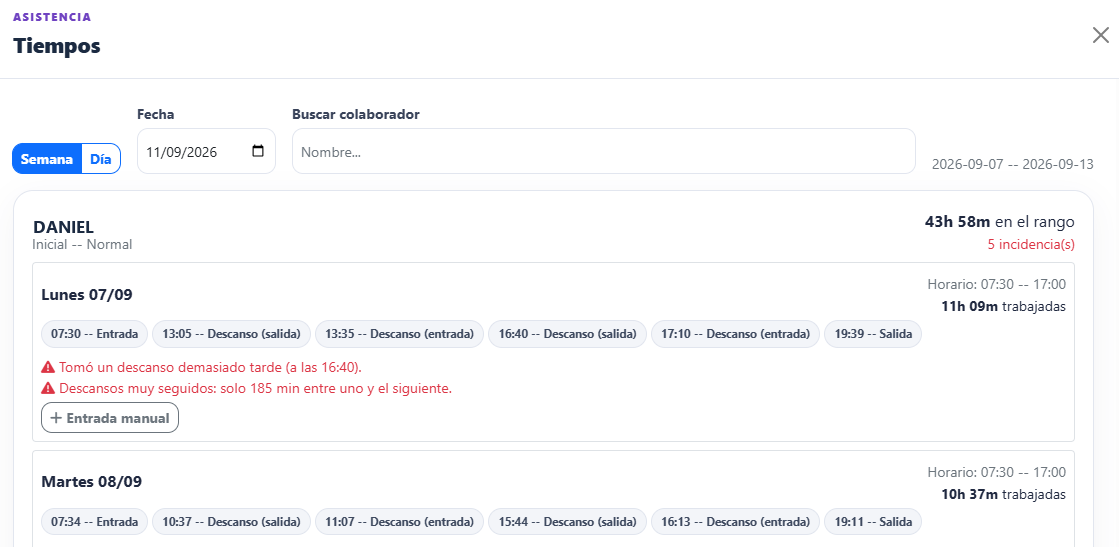Screen dimensions: 1119x547
Task: Click the ASISTENCIA section label
Action: (x=52, y=16)
